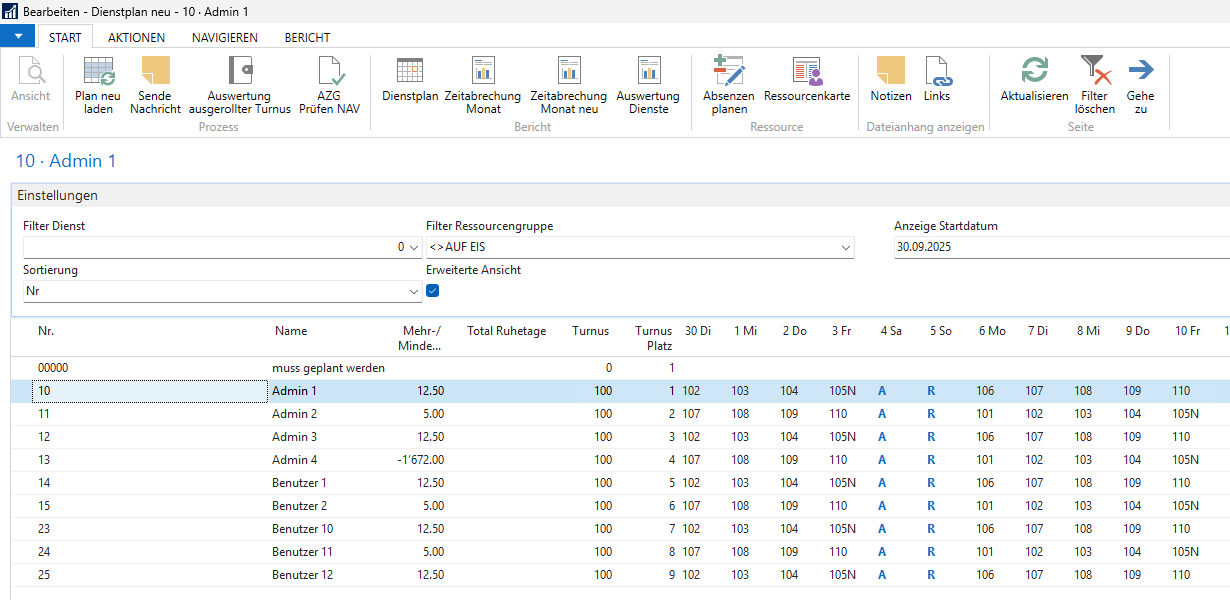Click the Filter löschen icon
The height and width of the screenshot is (600, 1230).
click(1095, 72)
